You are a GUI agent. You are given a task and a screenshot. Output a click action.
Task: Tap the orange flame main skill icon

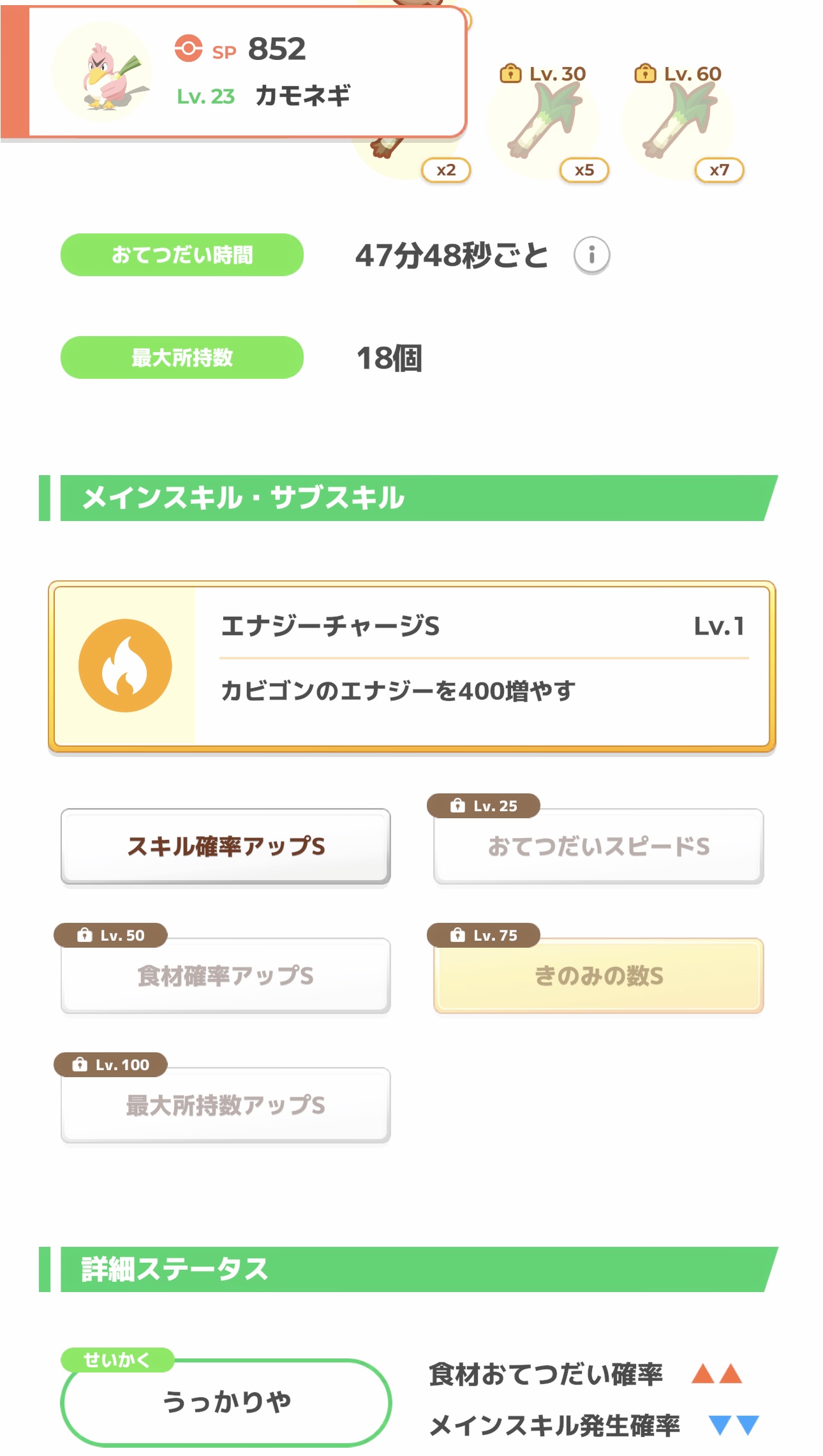125,665
